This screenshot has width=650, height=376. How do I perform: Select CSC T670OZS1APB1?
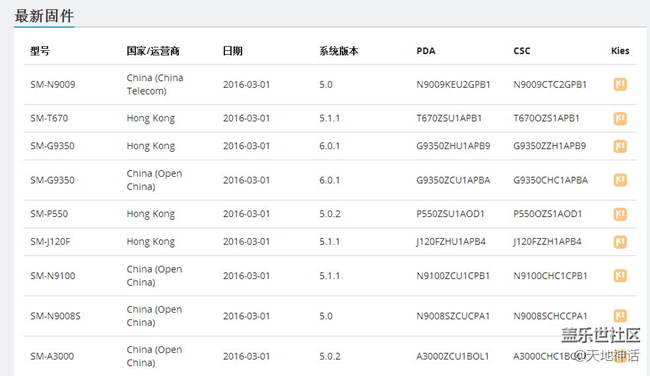(x=546, y=118)
